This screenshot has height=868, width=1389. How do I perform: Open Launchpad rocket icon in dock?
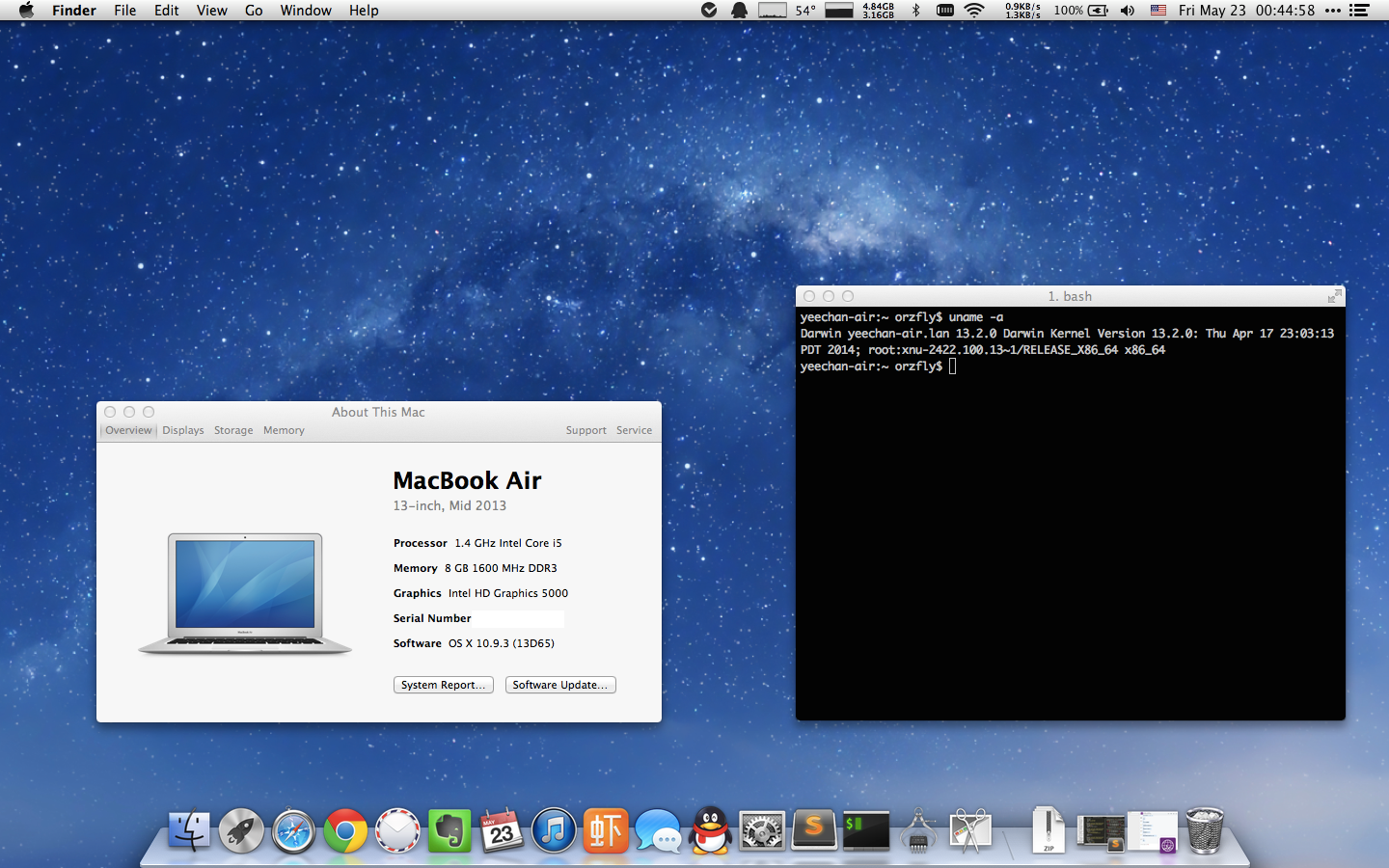coord(241,830)
